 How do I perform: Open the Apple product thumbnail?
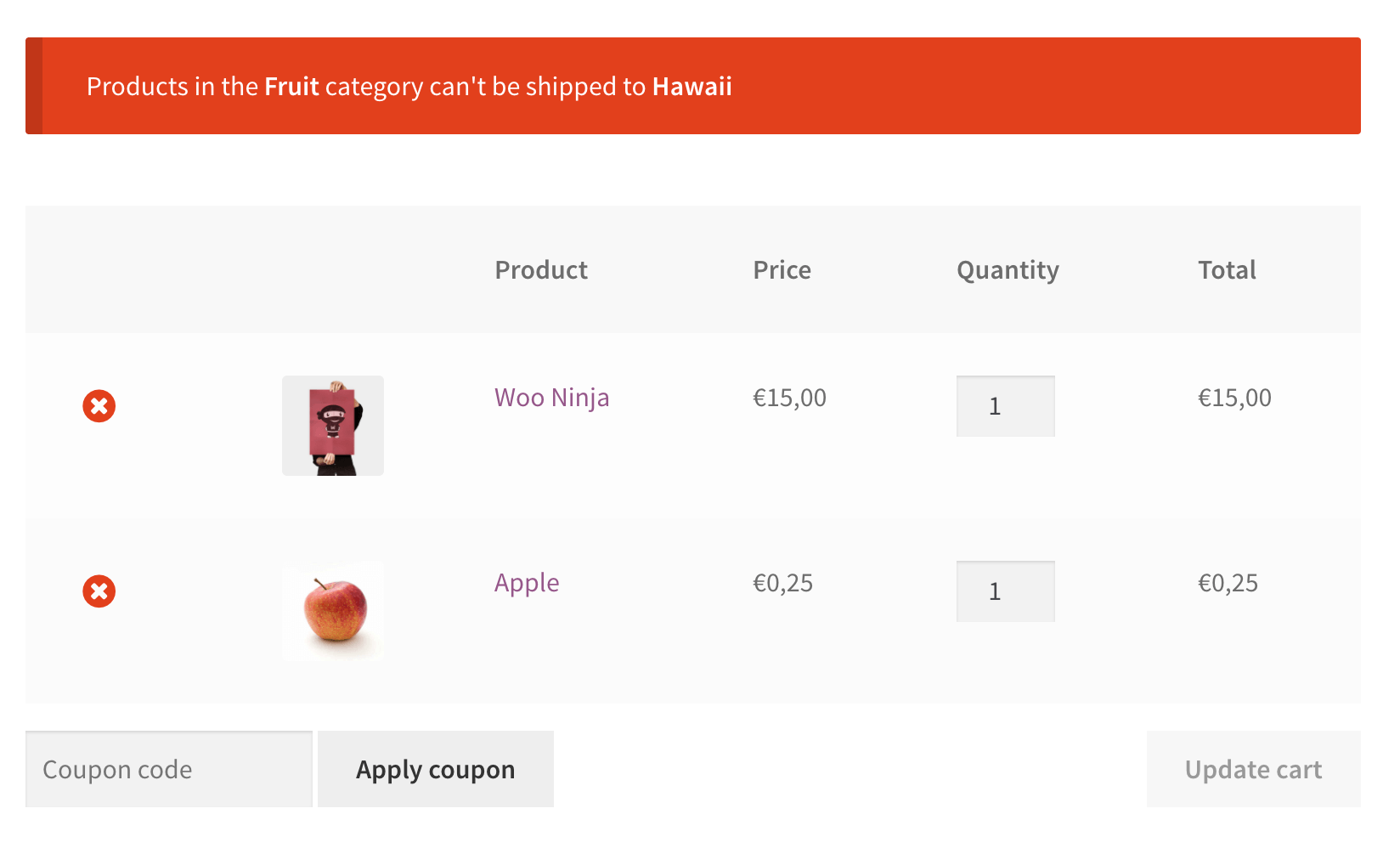point(333,611)
